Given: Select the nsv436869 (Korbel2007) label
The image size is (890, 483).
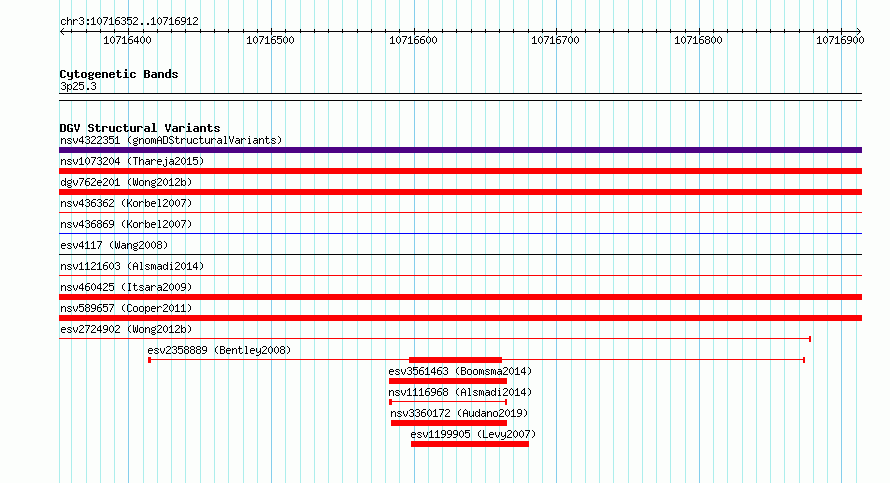Looking at the screenshot, I should tap(126, 224).
